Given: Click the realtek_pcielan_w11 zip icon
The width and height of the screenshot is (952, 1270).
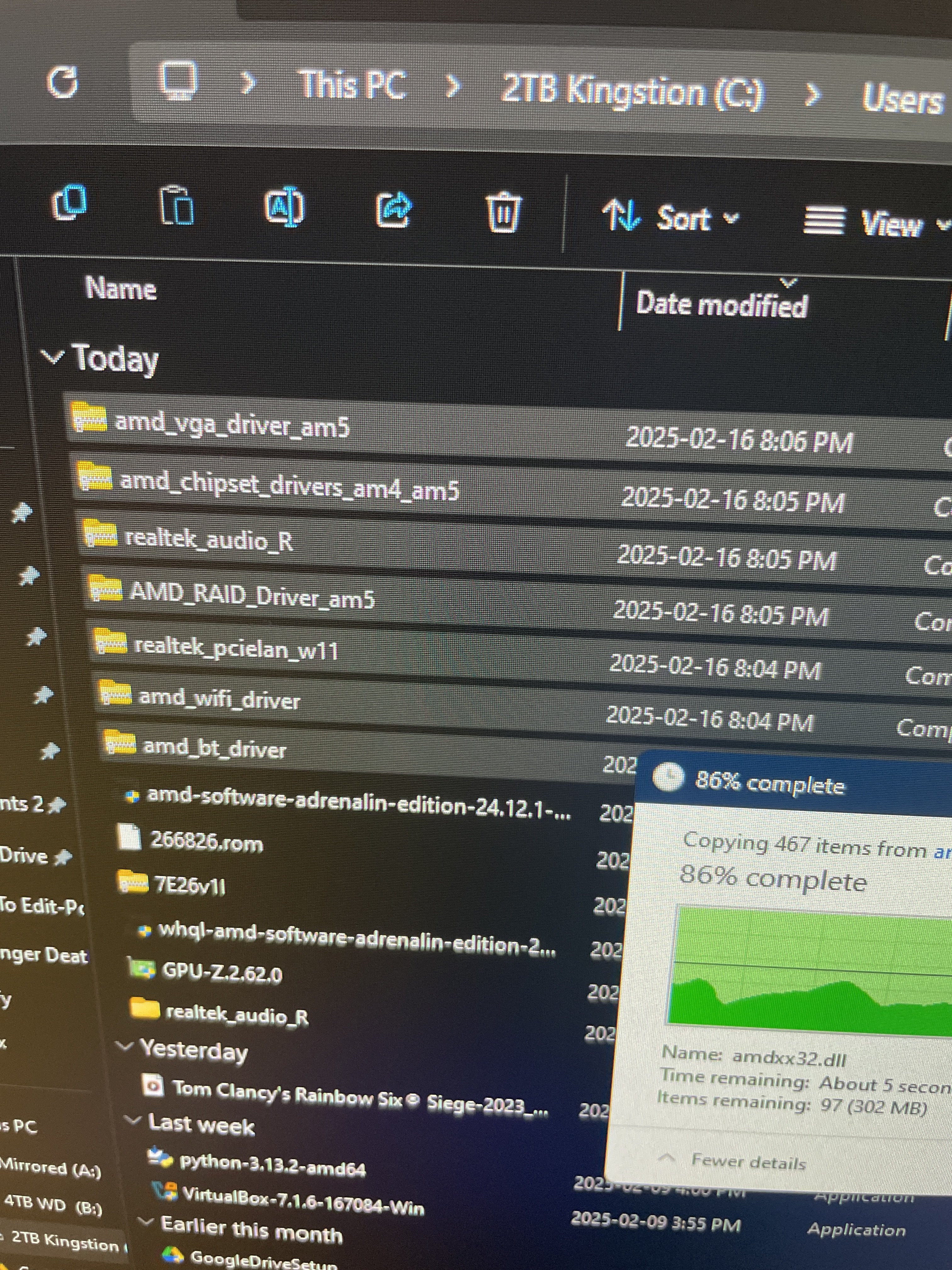Looking at the screenshot, I should 110,642.
